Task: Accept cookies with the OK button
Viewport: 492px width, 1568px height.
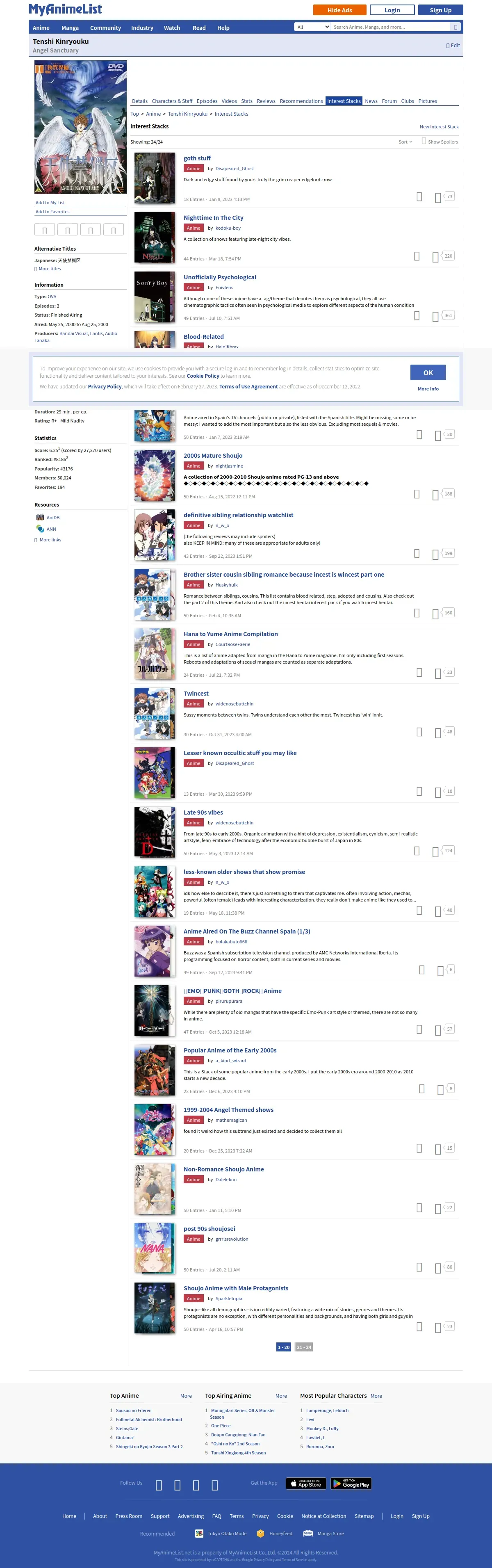Action: coord(428,372)
